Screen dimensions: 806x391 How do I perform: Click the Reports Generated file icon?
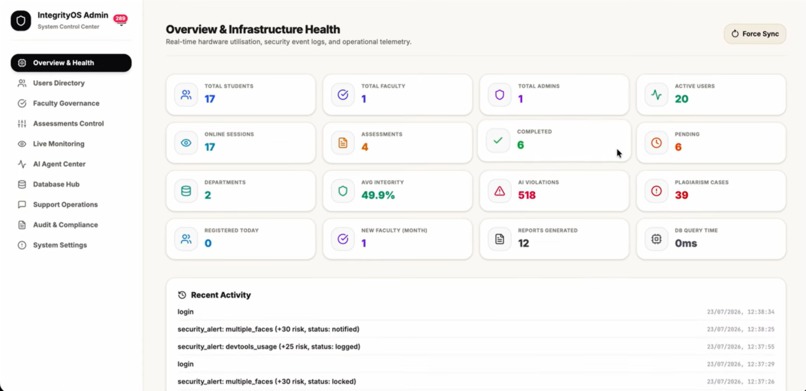point(500,239)
